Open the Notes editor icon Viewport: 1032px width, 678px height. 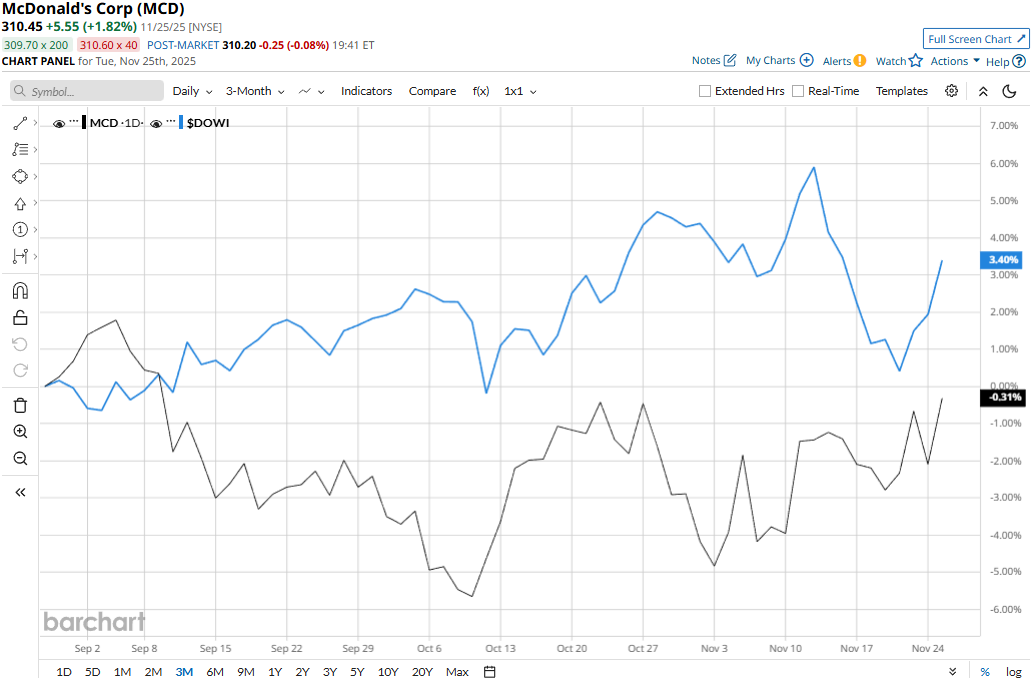pyautogui.click(x=729, y=61)
